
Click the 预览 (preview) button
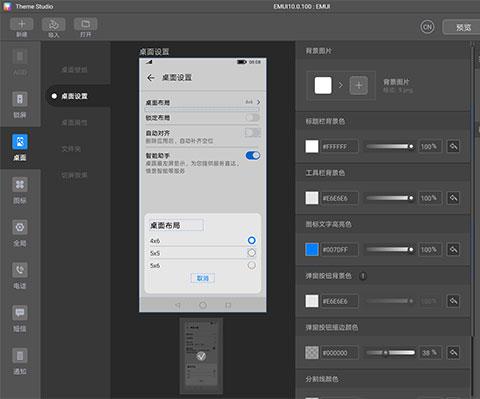(x=463, y=27)
